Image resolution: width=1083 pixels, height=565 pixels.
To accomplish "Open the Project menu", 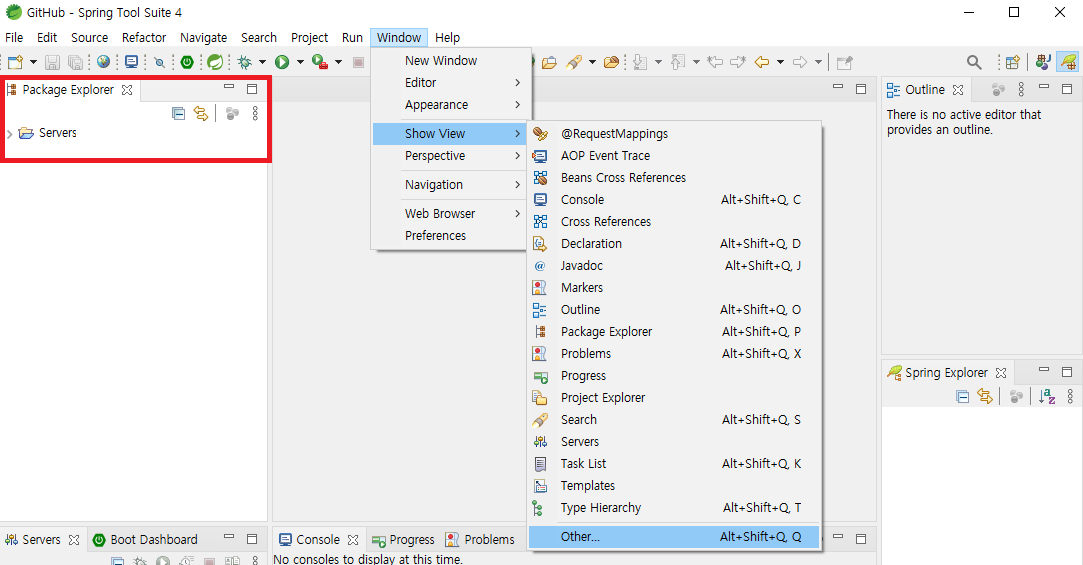I will pos(309,37).
